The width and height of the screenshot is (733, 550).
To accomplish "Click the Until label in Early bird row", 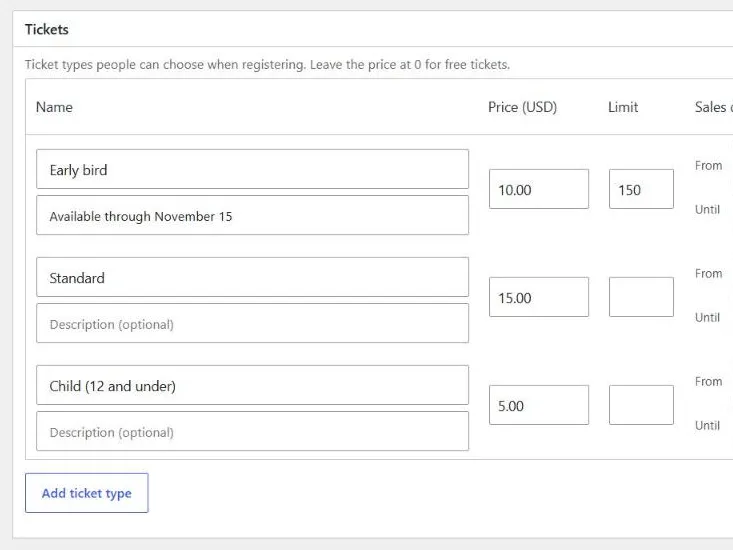I will pos(707,209).
